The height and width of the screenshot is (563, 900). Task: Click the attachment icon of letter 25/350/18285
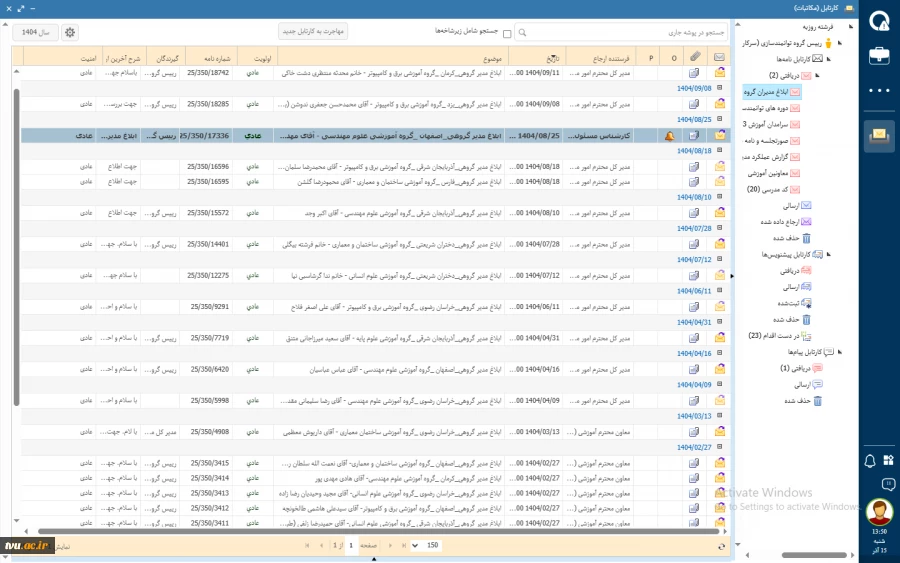694,104
